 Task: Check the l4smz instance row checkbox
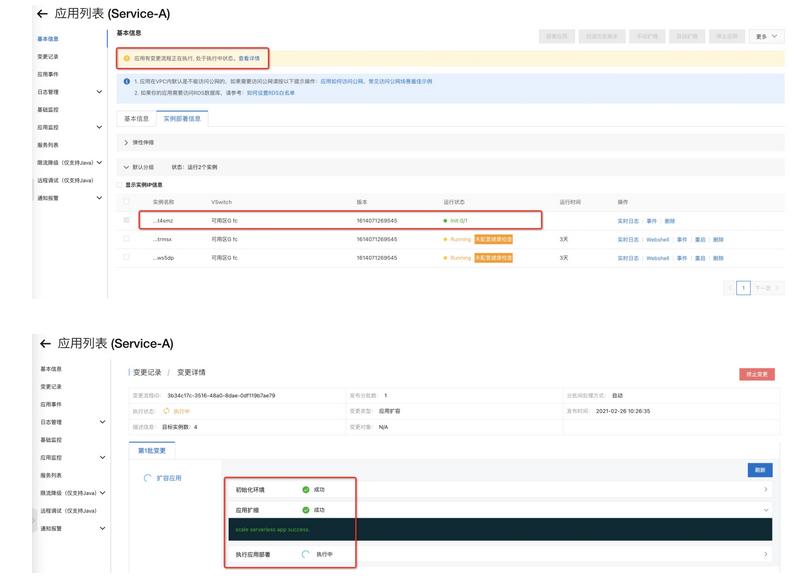[125, 218]
